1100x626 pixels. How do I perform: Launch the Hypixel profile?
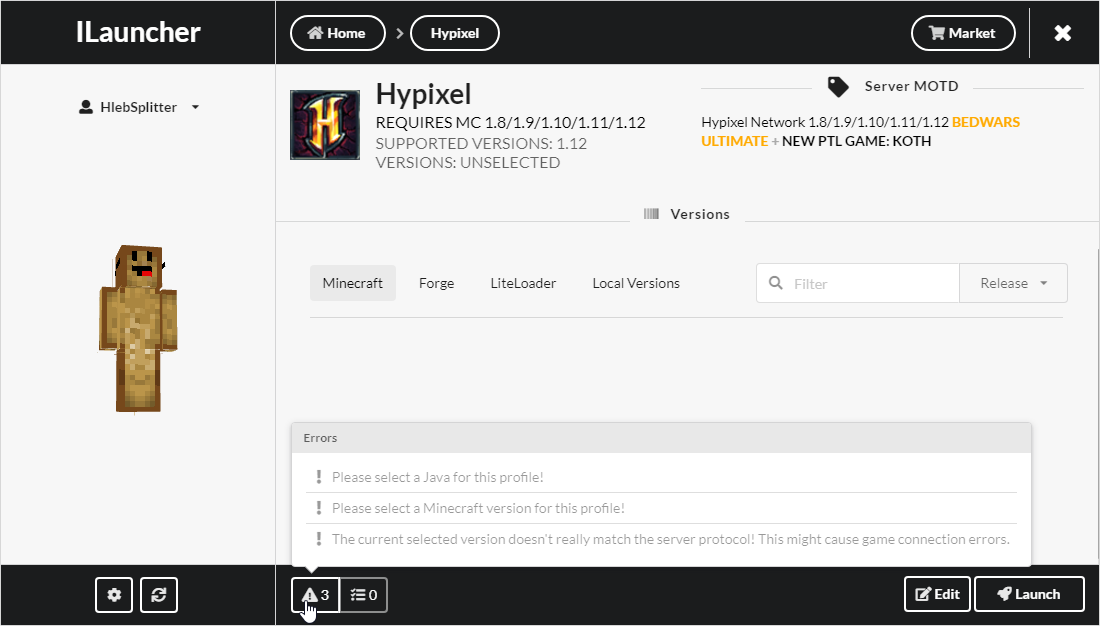tap(1029, 593)
